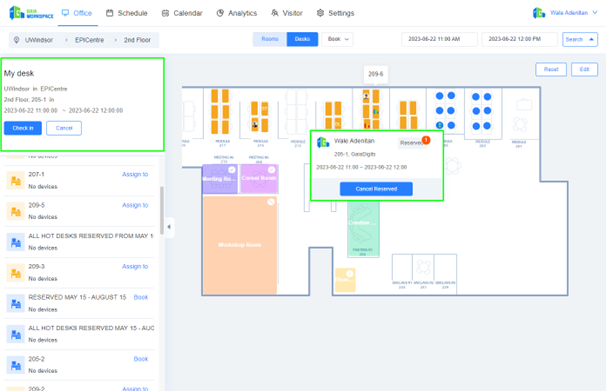This screenshot has height=391, width=606.
Task: Go to the Visitor tab
Action: (287, 13)
